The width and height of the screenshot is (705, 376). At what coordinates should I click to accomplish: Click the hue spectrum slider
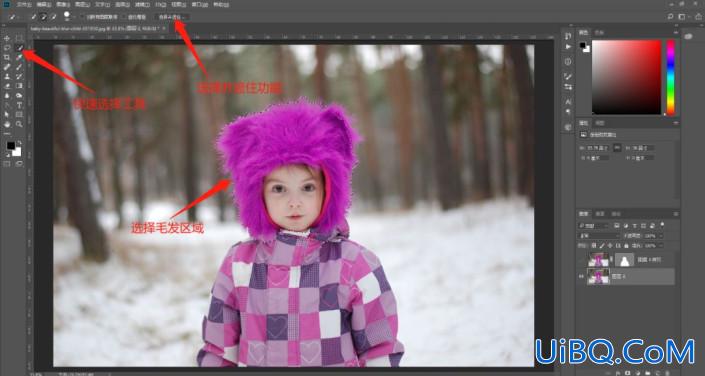(670, 77)
